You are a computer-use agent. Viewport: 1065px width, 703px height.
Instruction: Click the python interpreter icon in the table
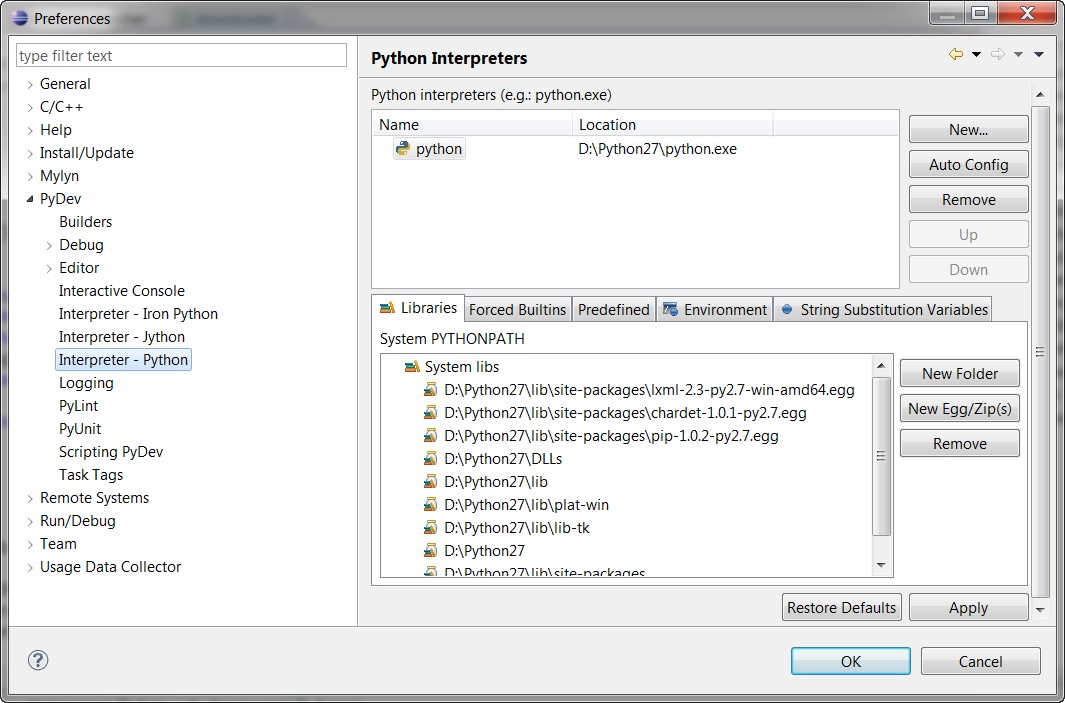[403, 149]
